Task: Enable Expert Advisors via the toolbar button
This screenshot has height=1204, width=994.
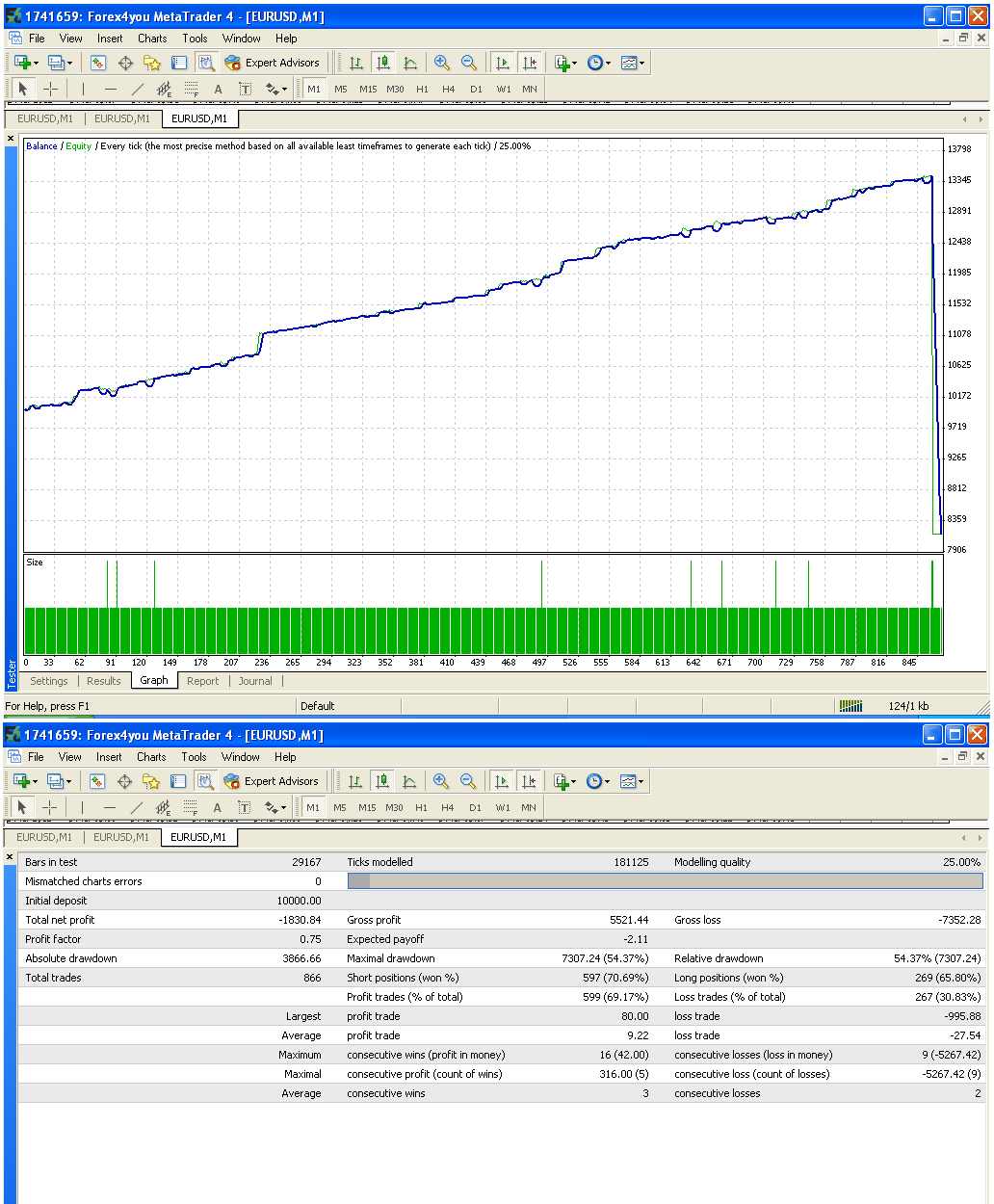Action: (x=275, y=62)
